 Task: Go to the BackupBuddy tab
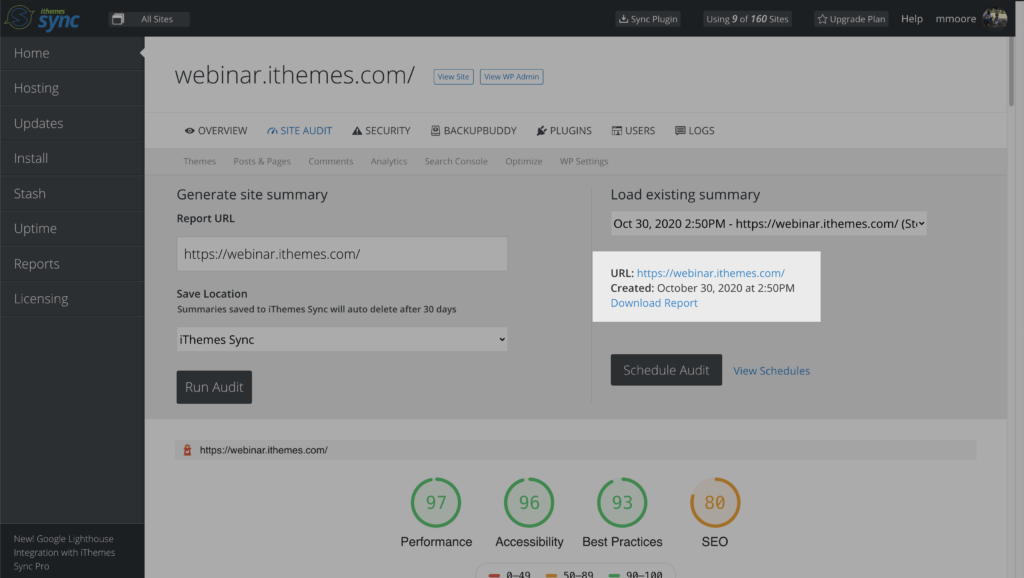click(473, 131)
